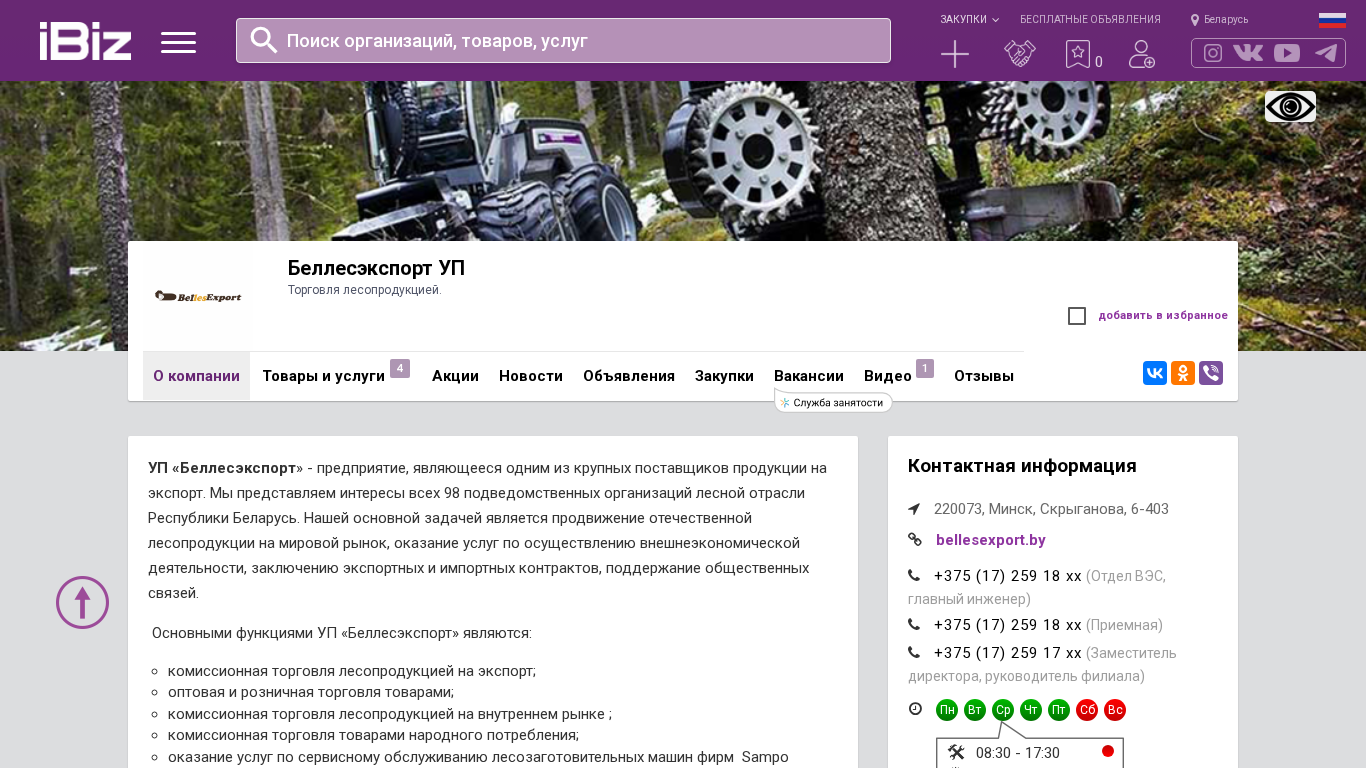
Task: Select the Вс weekday circle
Action: click(1115, 710)
